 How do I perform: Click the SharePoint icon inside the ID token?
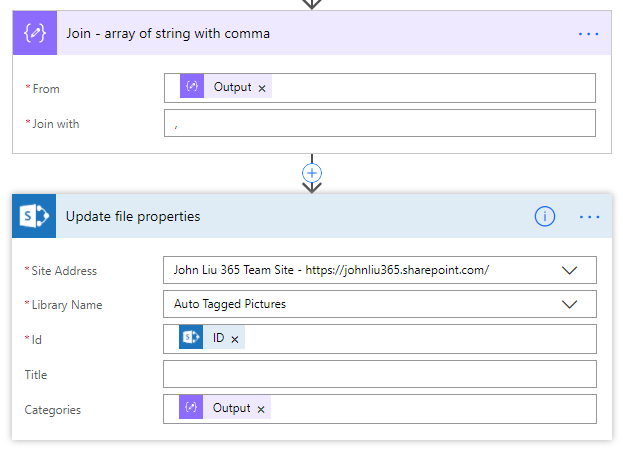(x=192, y=338)
